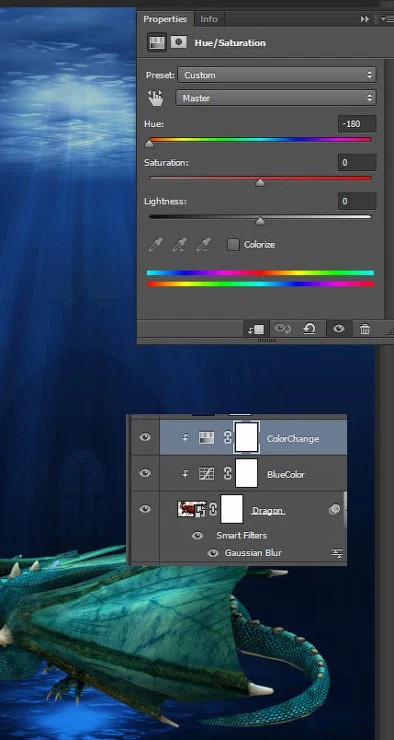
Task: Click the mask link icon on ColorChange
Action: (x=227, y=437)
